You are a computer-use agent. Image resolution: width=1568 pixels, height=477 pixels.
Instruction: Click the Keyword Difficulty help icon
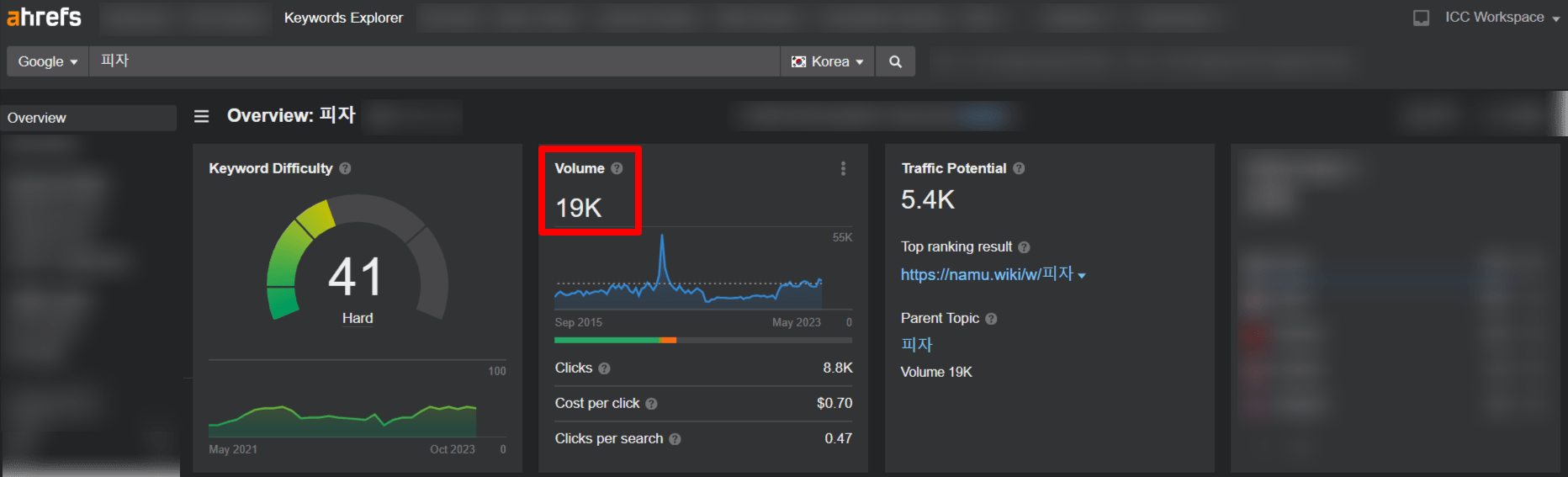pos(345,168)
